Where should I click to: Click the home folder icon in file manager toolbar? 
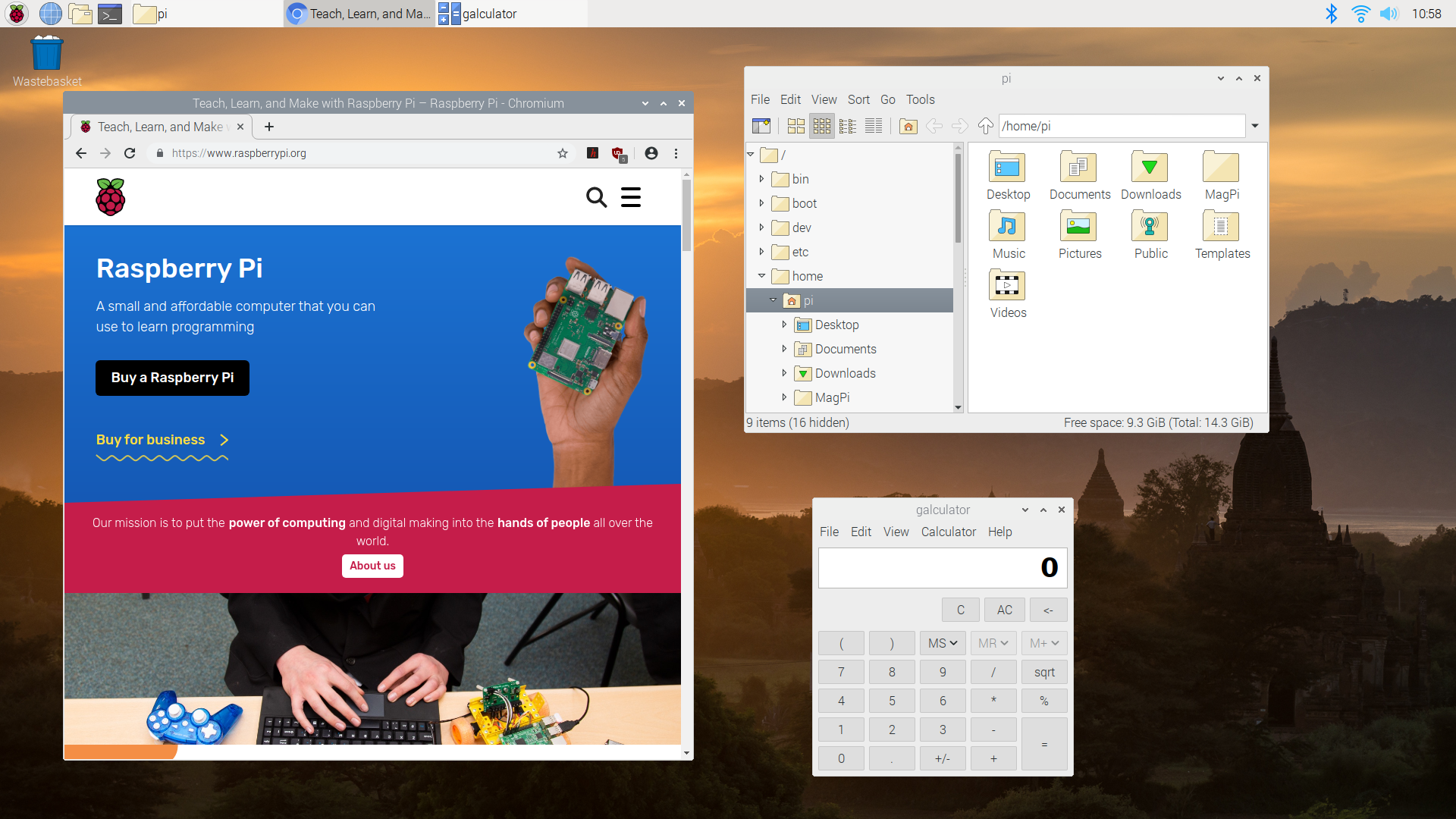(x=906, y=125)
